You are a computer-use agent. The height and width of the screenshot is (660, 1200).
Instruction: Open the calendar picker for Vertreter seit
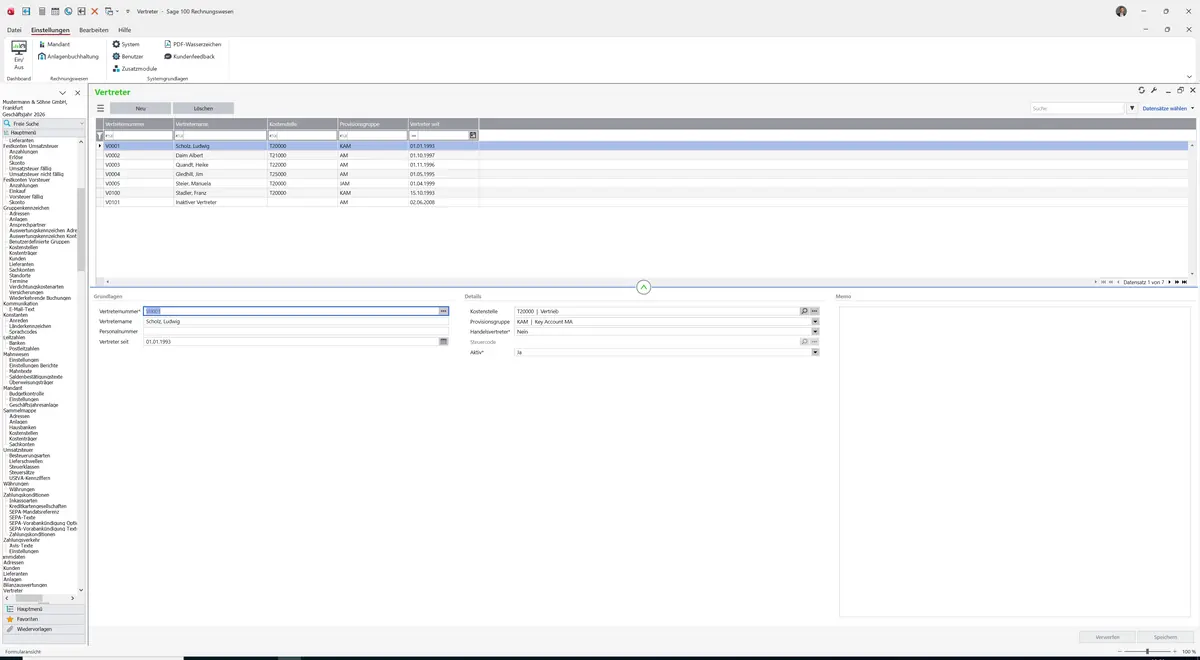click(443, 342)
